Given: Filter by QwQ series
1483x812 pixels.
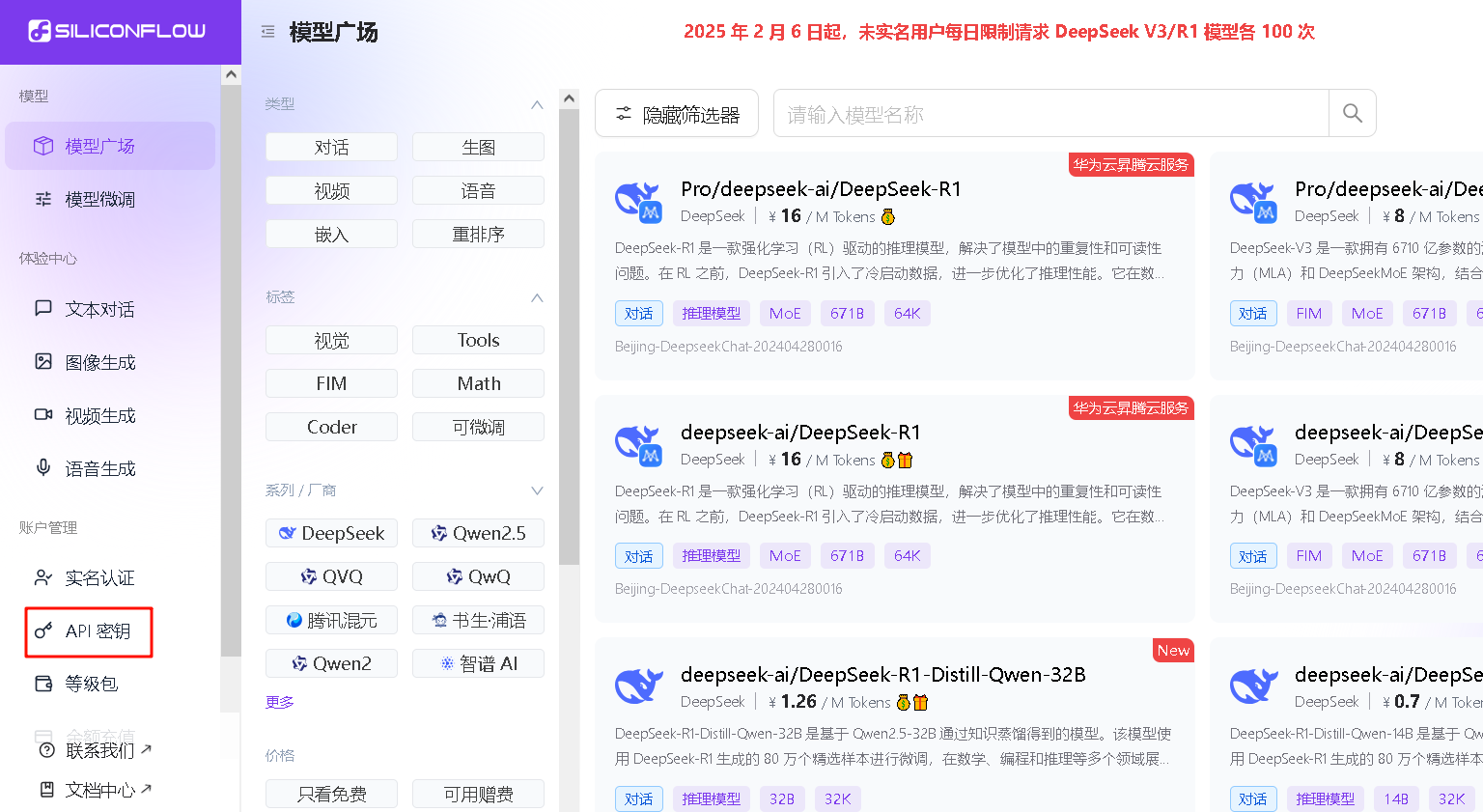Looking at the screenshot, I should coord(478,576).
